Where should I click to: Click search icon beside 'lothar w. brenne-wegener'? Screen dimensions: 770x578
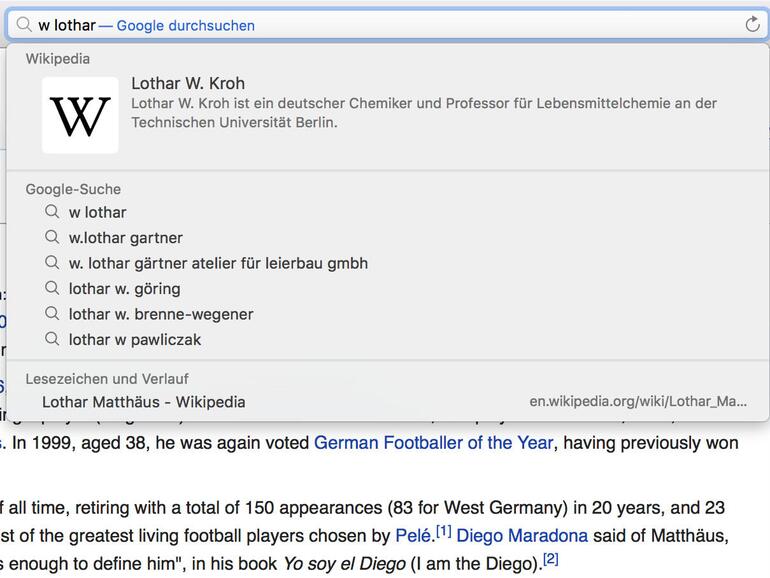pyautogui.click(x=52, y=314)
